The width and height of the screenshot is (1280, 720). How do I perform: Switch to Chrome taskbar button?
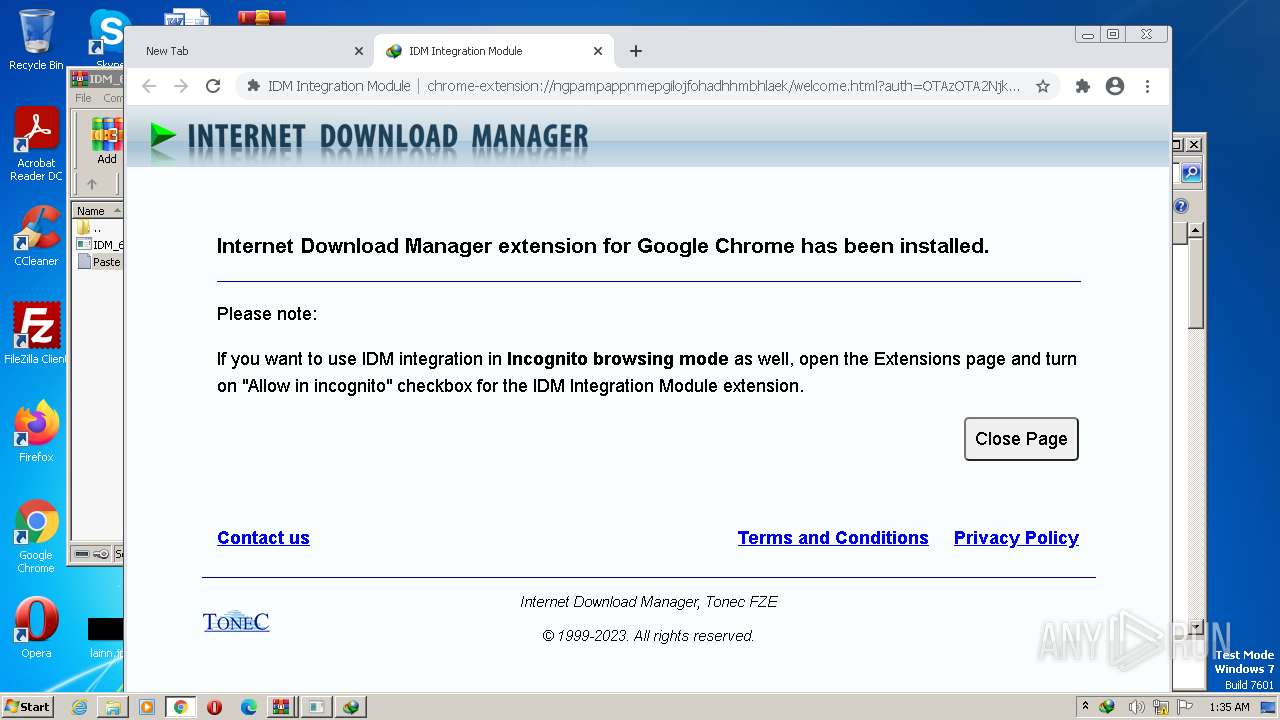click(181, 707)
